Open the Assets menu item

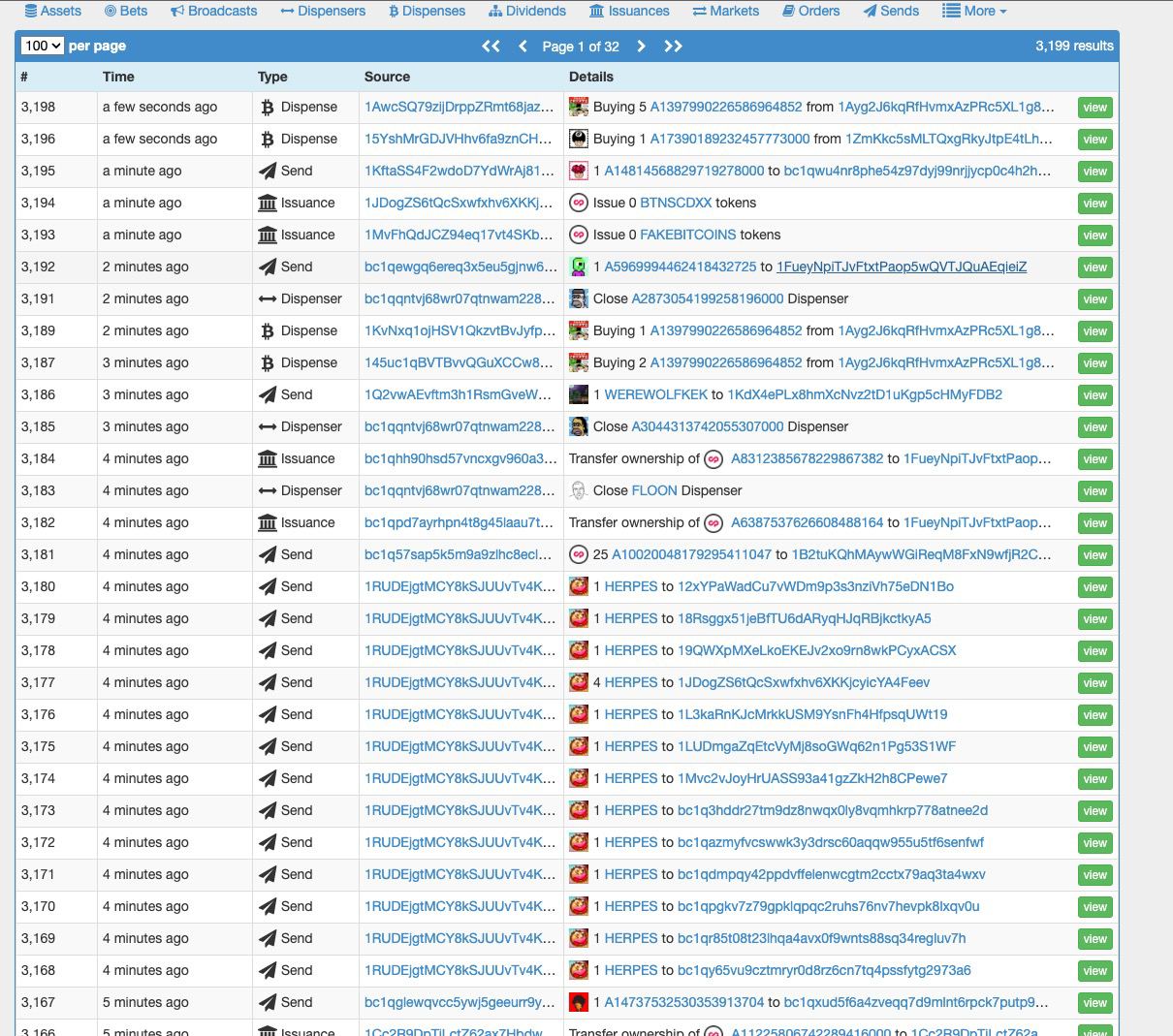pos(52,11)
